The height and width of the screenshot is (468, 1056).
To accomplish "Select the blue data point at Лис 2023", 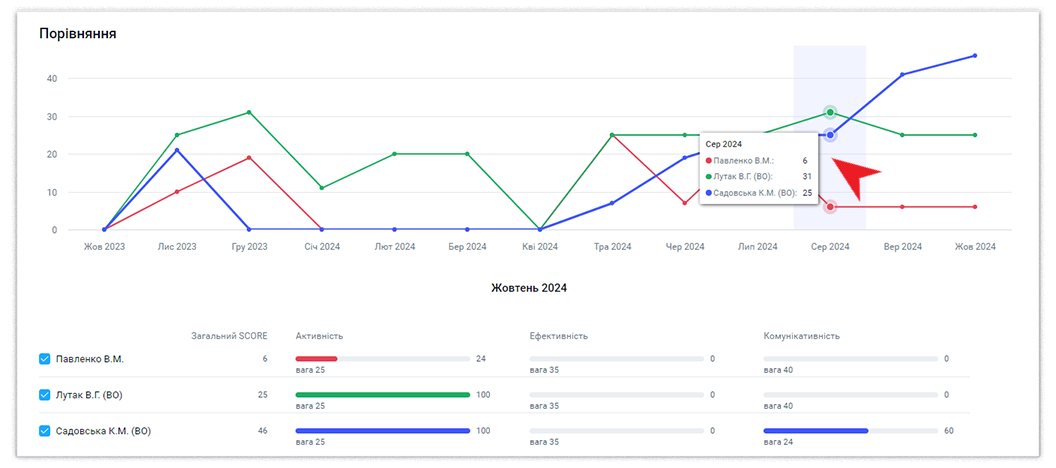I will tap(177, 150).
